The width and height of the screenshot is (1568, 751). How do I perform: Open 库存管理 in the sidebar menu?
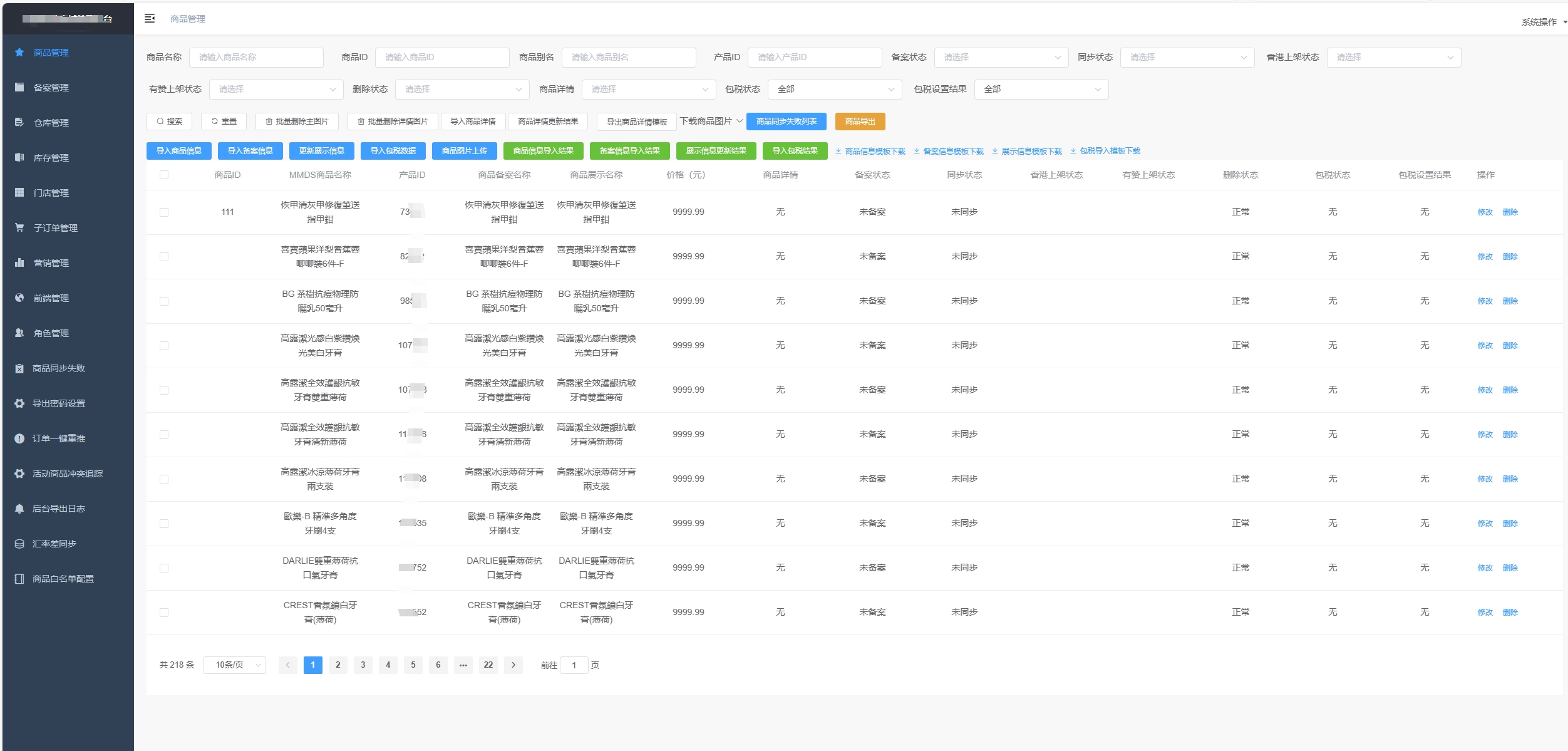(x=68, y=158)
